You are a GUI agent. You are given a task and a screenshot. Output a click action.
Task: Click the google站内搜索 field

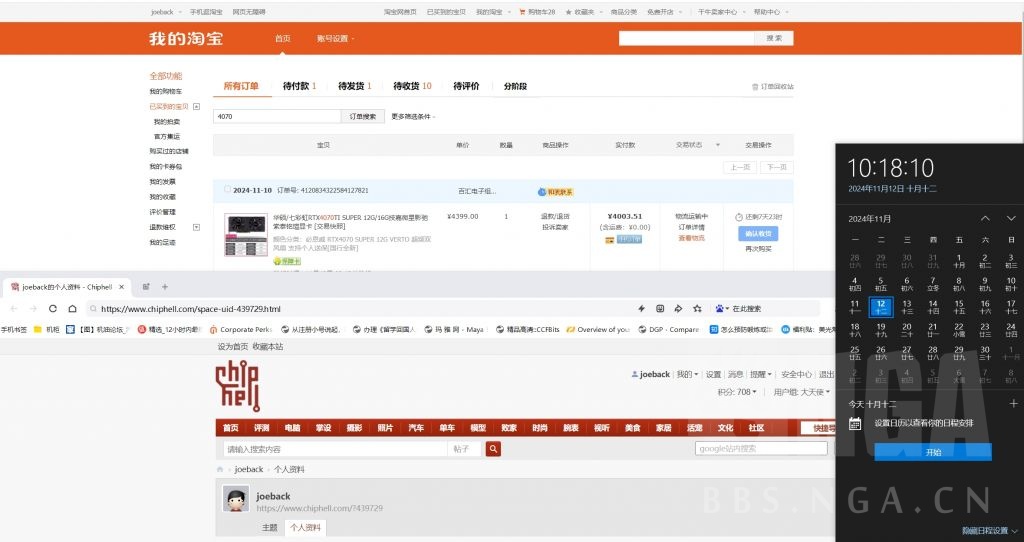click(x=761, y=449)
